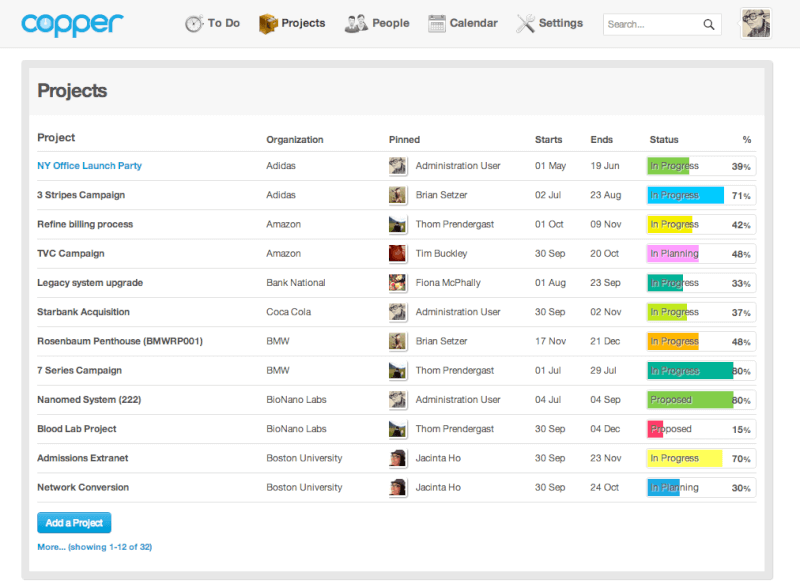Select Refine billing process row title
Viewport: 800px width, 588px height.
(x=85, y=224)
